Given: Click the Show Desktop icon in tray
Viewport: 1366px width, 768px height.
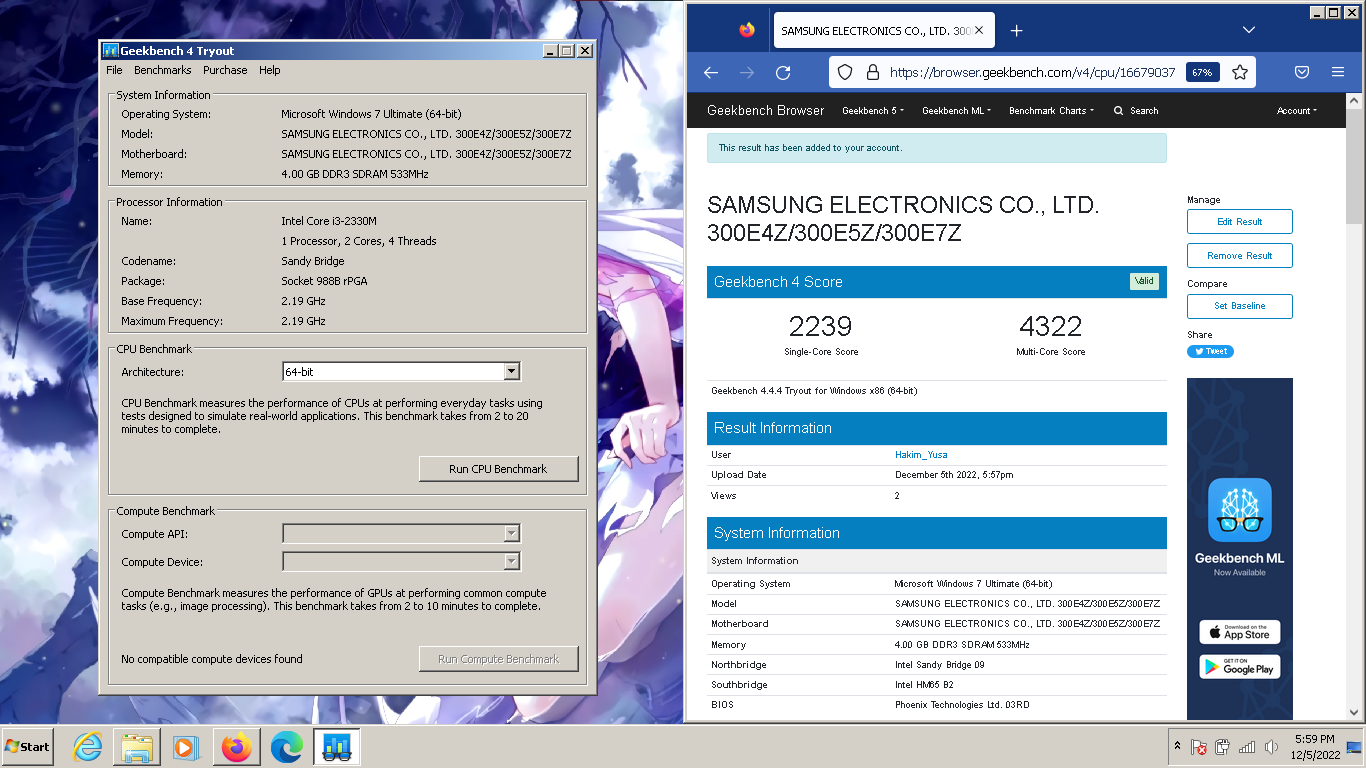Looking at the screenshot, I should (x=1355, y=747).
